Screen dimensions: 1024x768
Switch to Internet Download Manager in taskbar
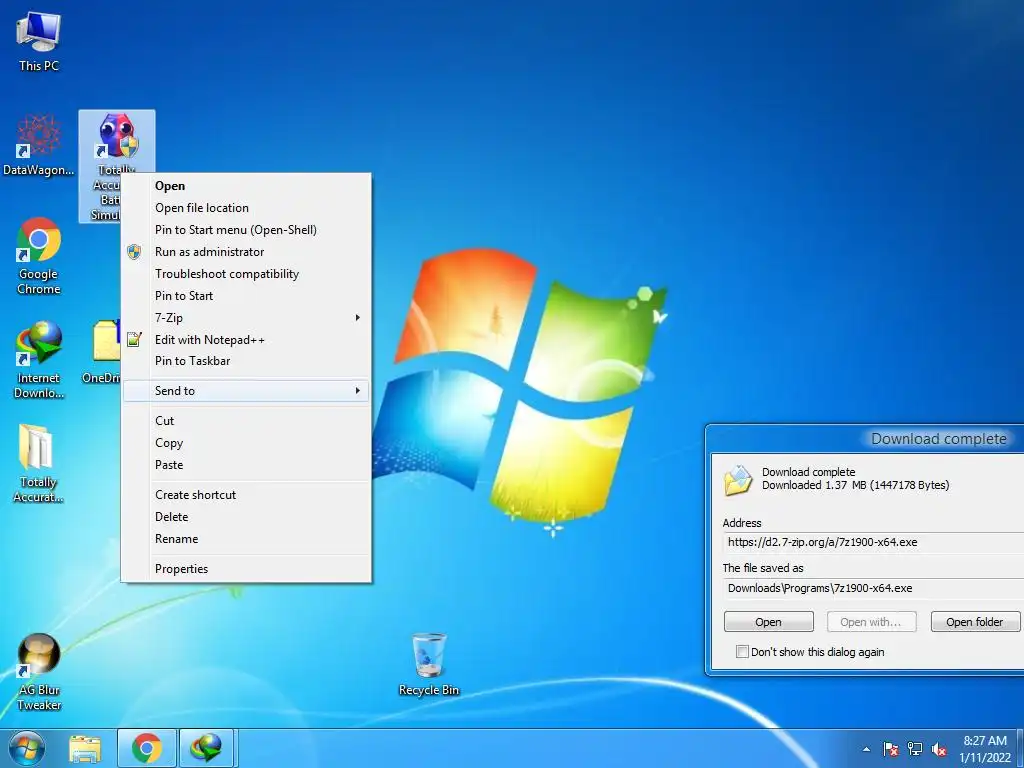click(206, 748)
